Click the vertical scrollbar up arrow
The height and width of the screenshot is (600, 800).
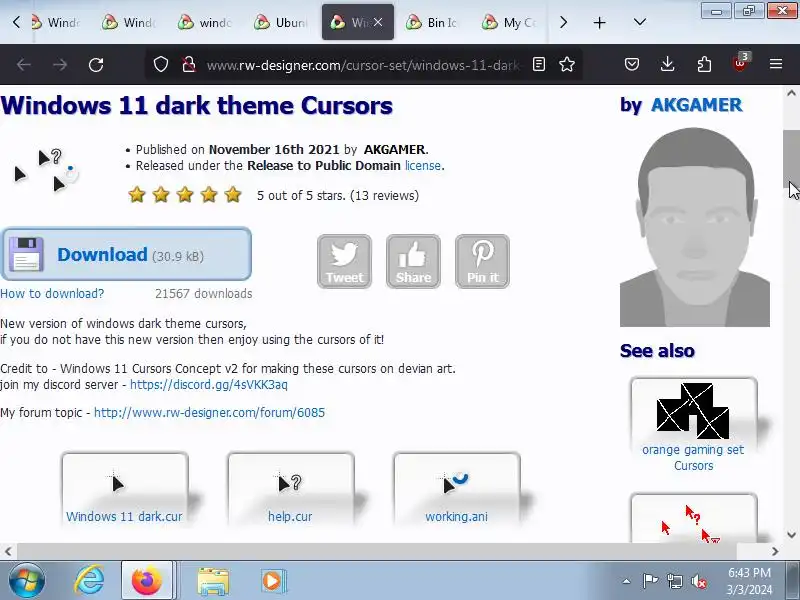[791, 93]
